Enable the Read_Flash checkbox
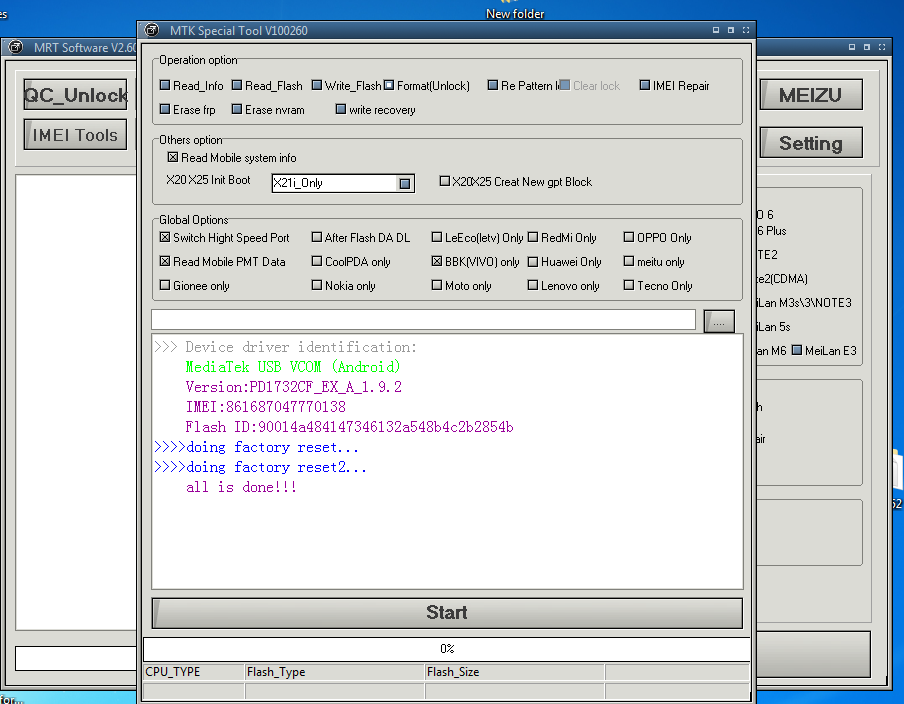Image resolution: width=904 pixels, height=704 pixels. click(237, 85)
